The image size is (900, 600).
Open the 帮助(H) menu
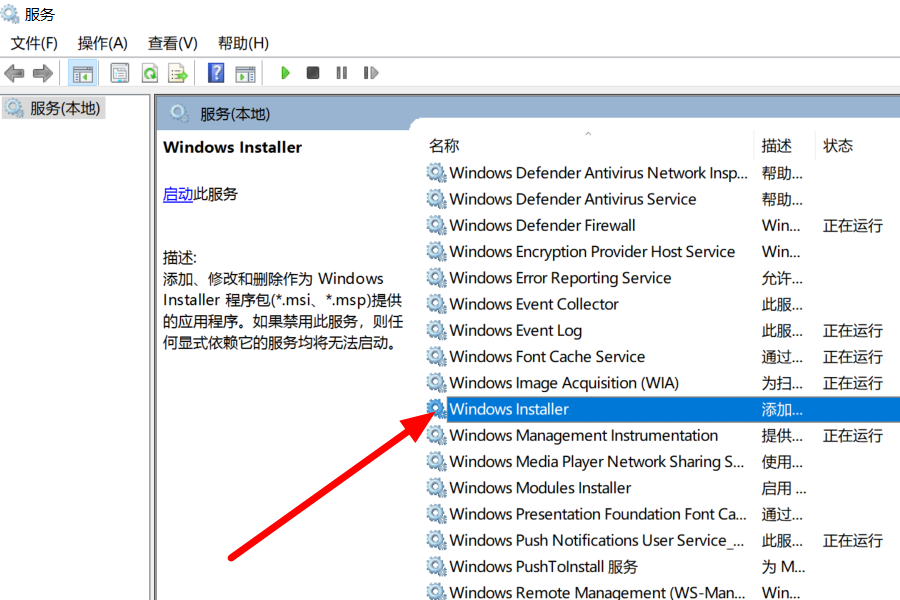tap(243, 43)
